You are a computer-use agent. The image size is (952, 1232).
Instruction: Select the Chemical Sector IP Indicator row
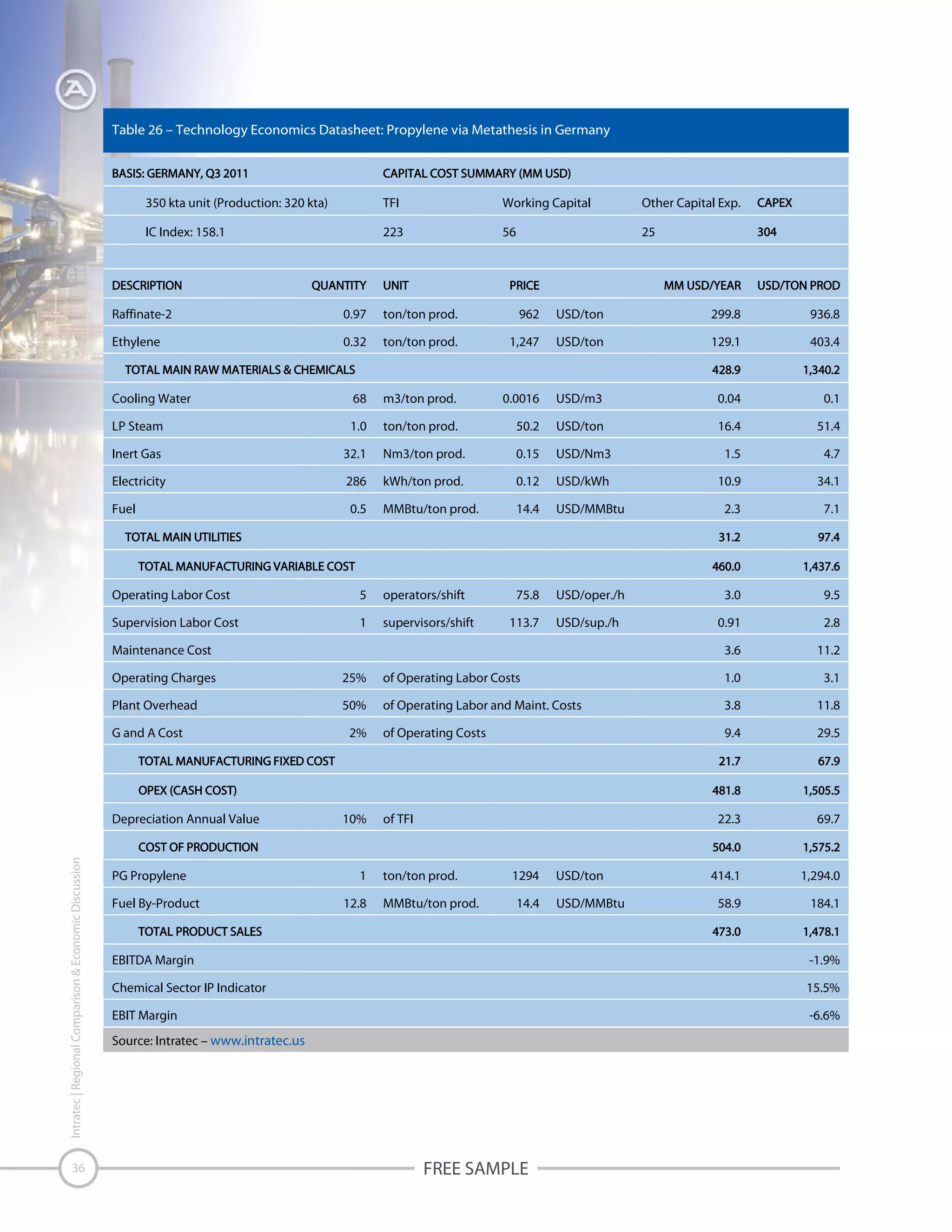pos(189,988)
